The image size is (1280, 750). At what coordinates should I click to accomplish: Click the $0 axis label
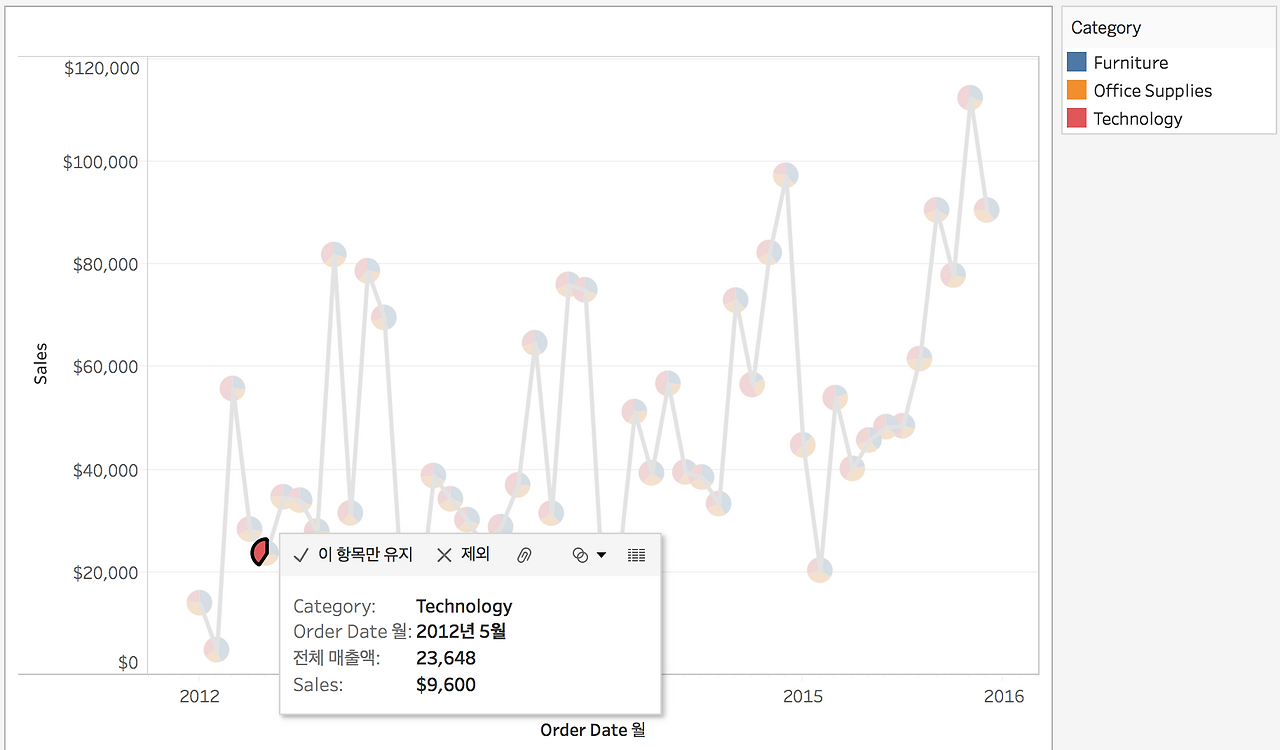[128, 663]
